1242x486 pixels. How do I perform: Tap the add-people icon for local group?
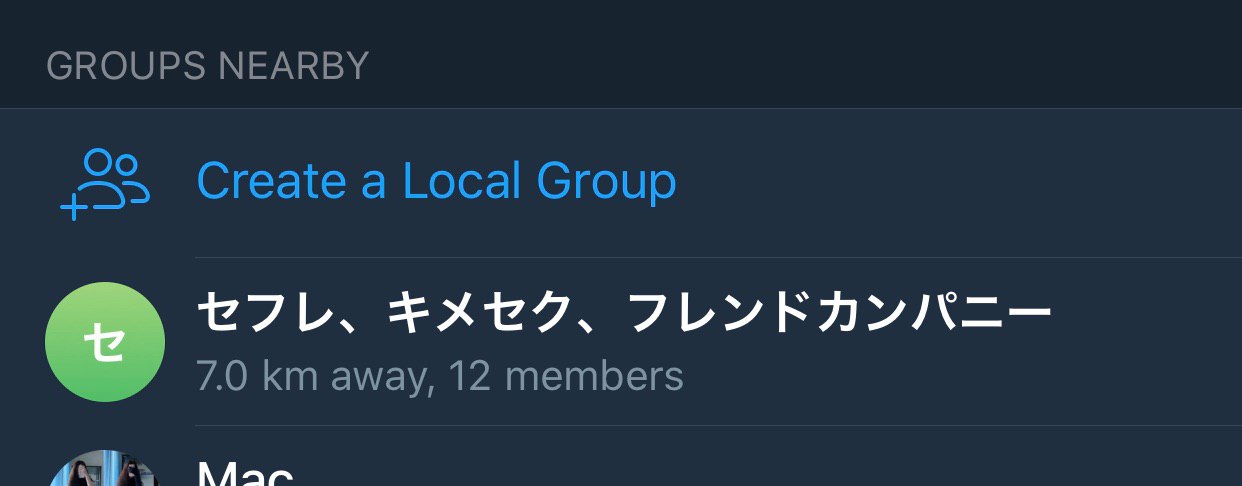[105, 183]
